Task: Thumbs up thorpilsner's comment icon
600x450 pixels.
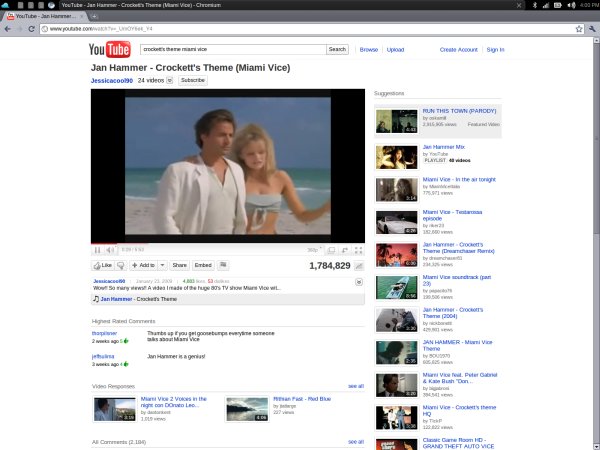Action: [x=126, y=341]
